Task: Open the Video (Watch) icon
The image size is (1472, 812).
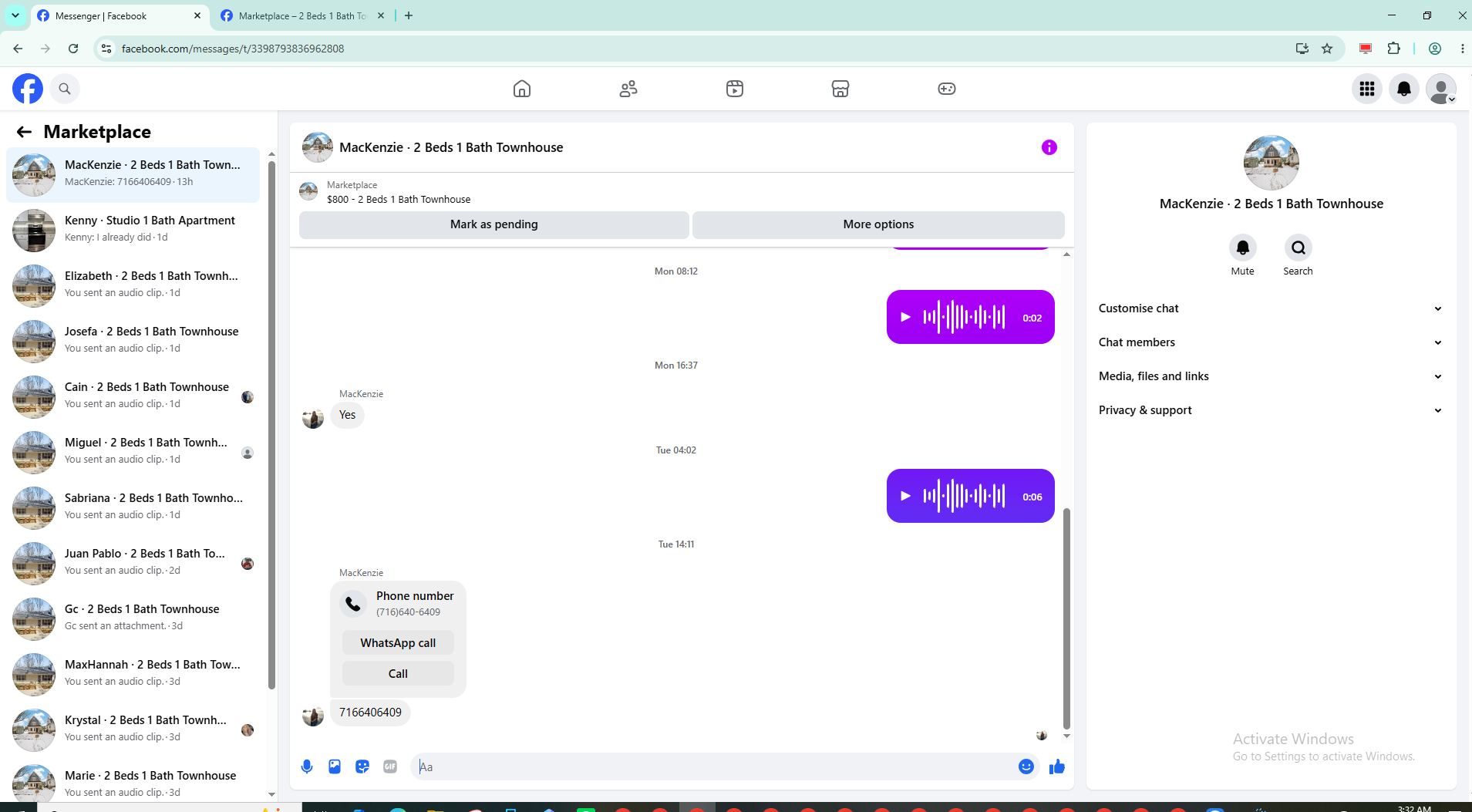Action: pos(735,89)
